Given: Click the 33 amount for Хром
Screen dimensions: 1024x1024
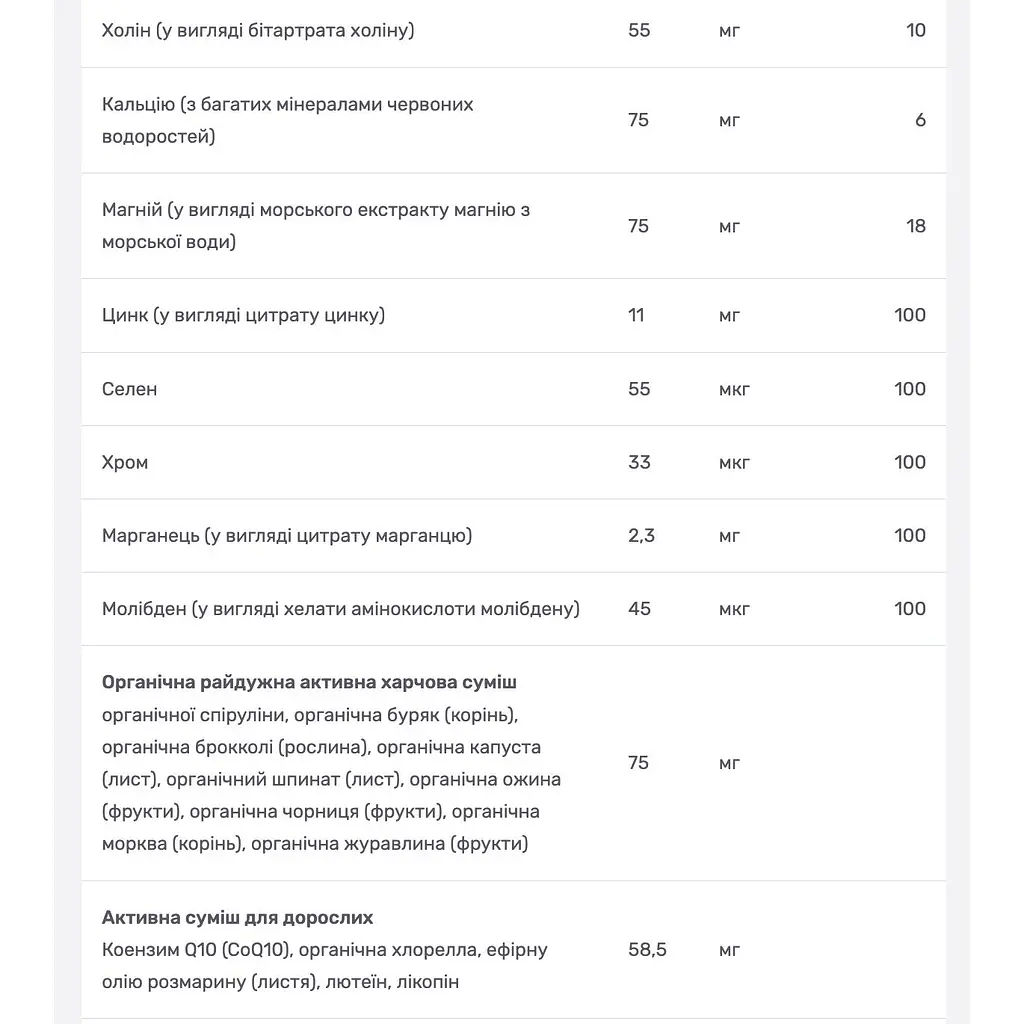Looking at the screenshot, I should 639,462.
